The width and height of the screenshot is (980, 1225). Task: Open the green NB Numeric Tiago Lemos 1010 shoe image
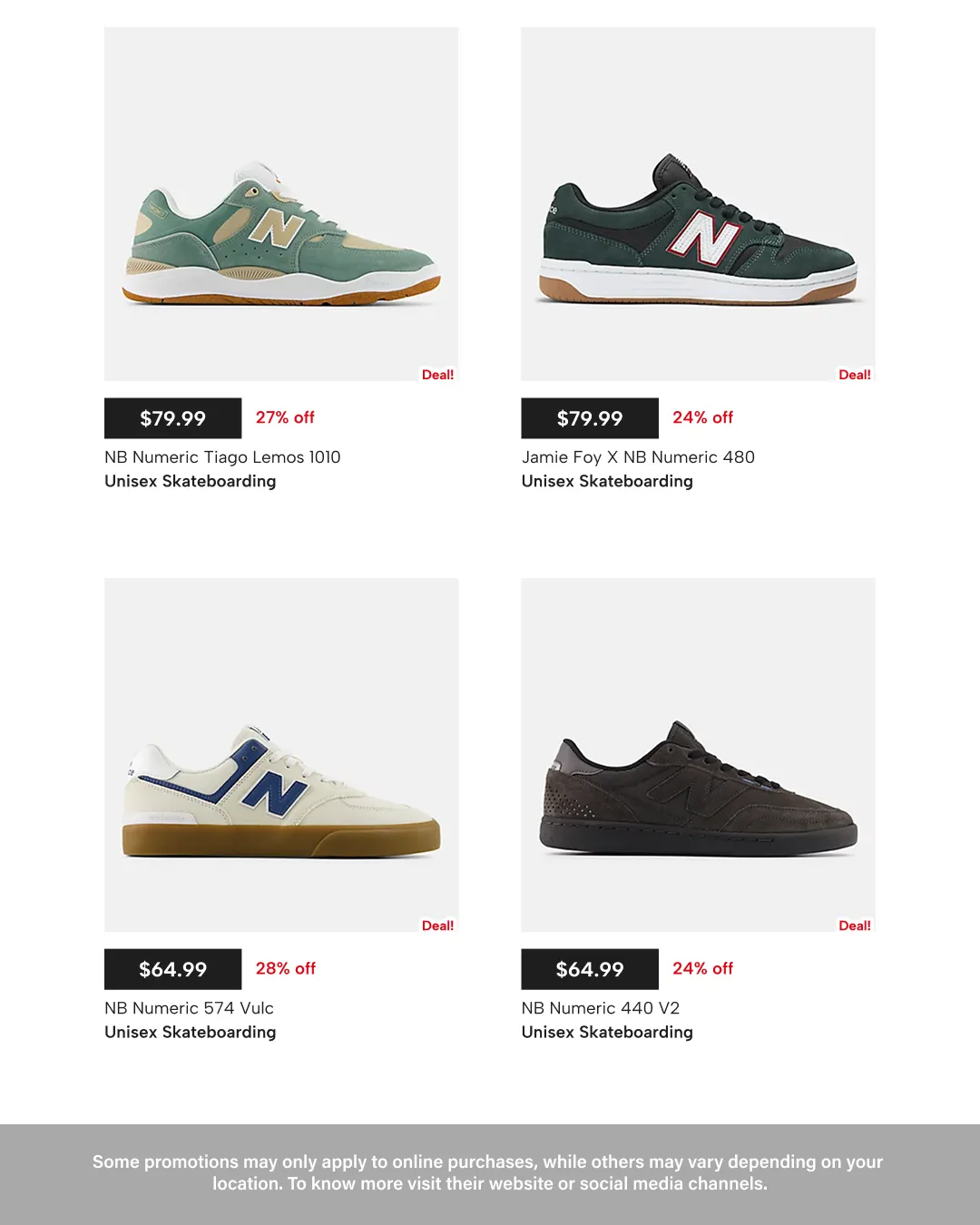click(281, 204)
